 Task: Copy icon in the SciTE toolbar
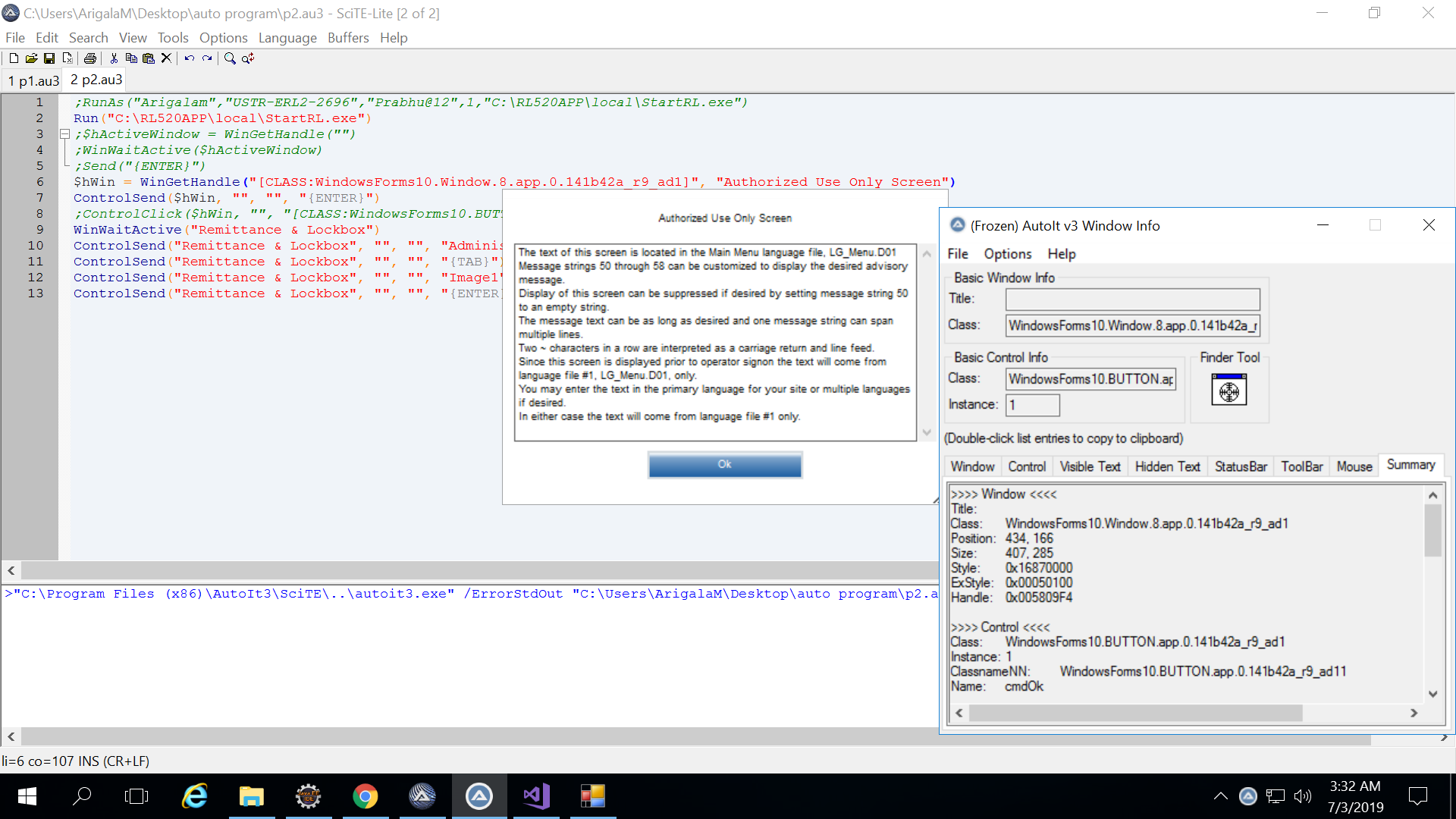pyautogui.click(x=131, y=58)
